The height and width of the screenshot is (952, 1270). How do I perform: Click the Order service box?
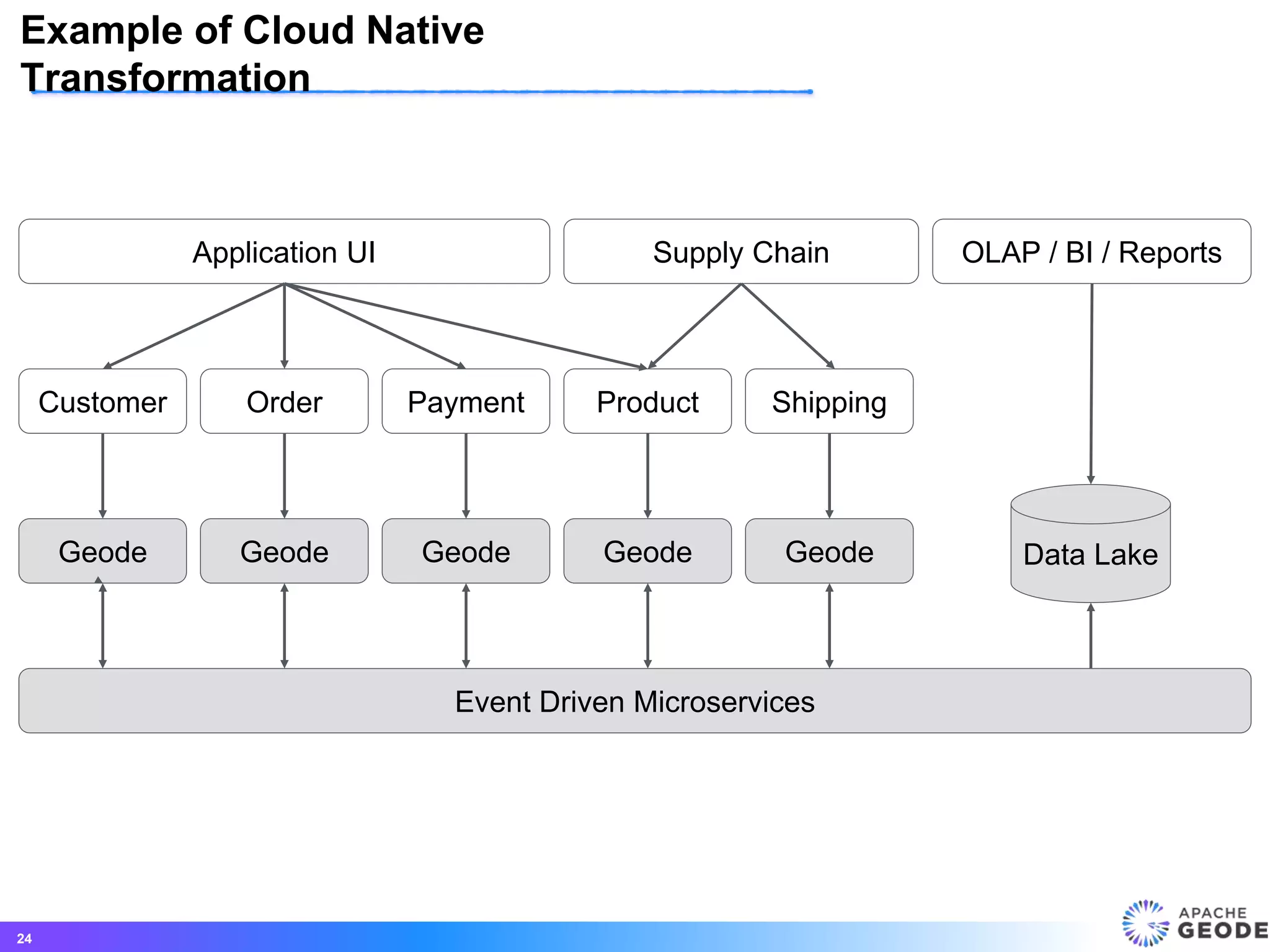[284, 402]
